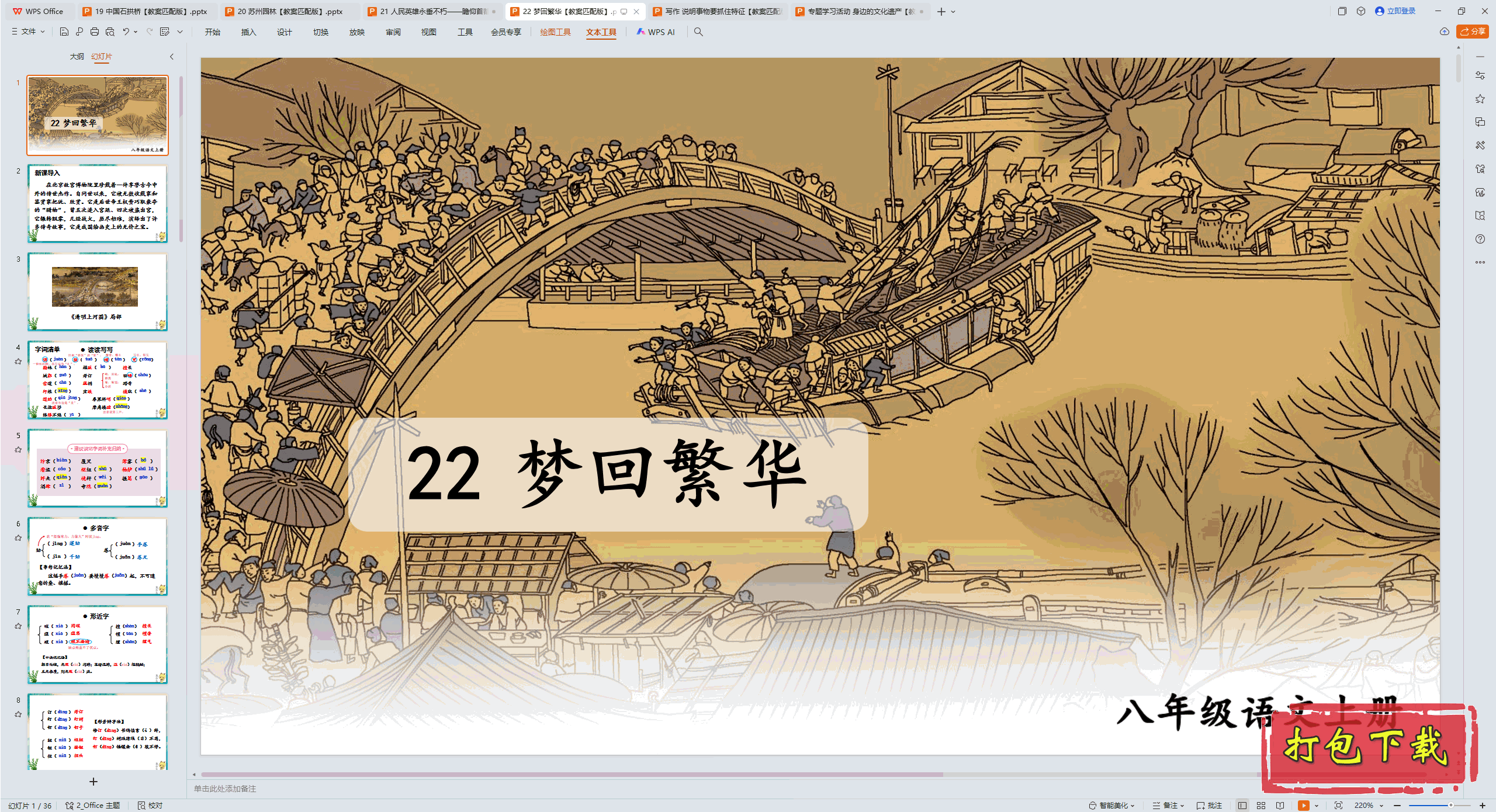Click zoom out minus button
This screenshot has width=1496, height=812.
(x=1397, y=806)
